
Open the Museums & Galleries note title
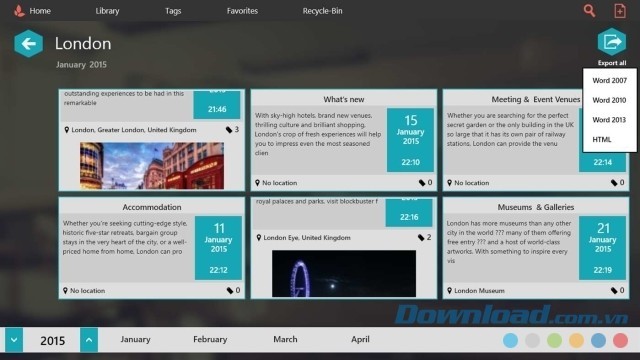point(536,207)
